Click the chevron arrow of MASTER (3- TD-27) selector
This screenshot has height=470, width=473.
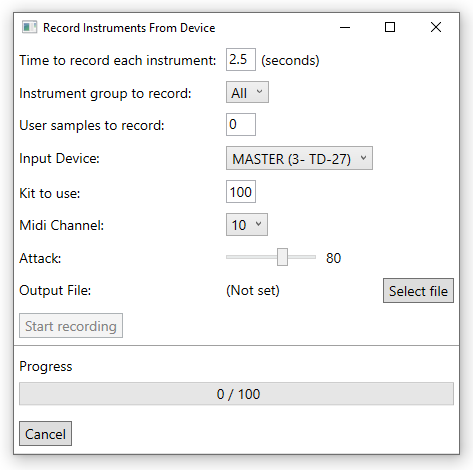pos(363,158)
